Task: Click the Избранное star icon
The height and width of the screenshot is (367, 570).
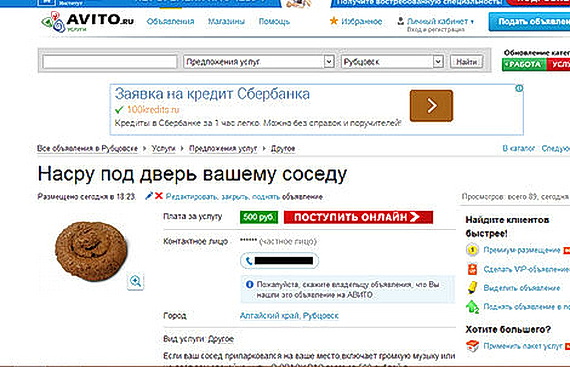Action: coord(334,21)
